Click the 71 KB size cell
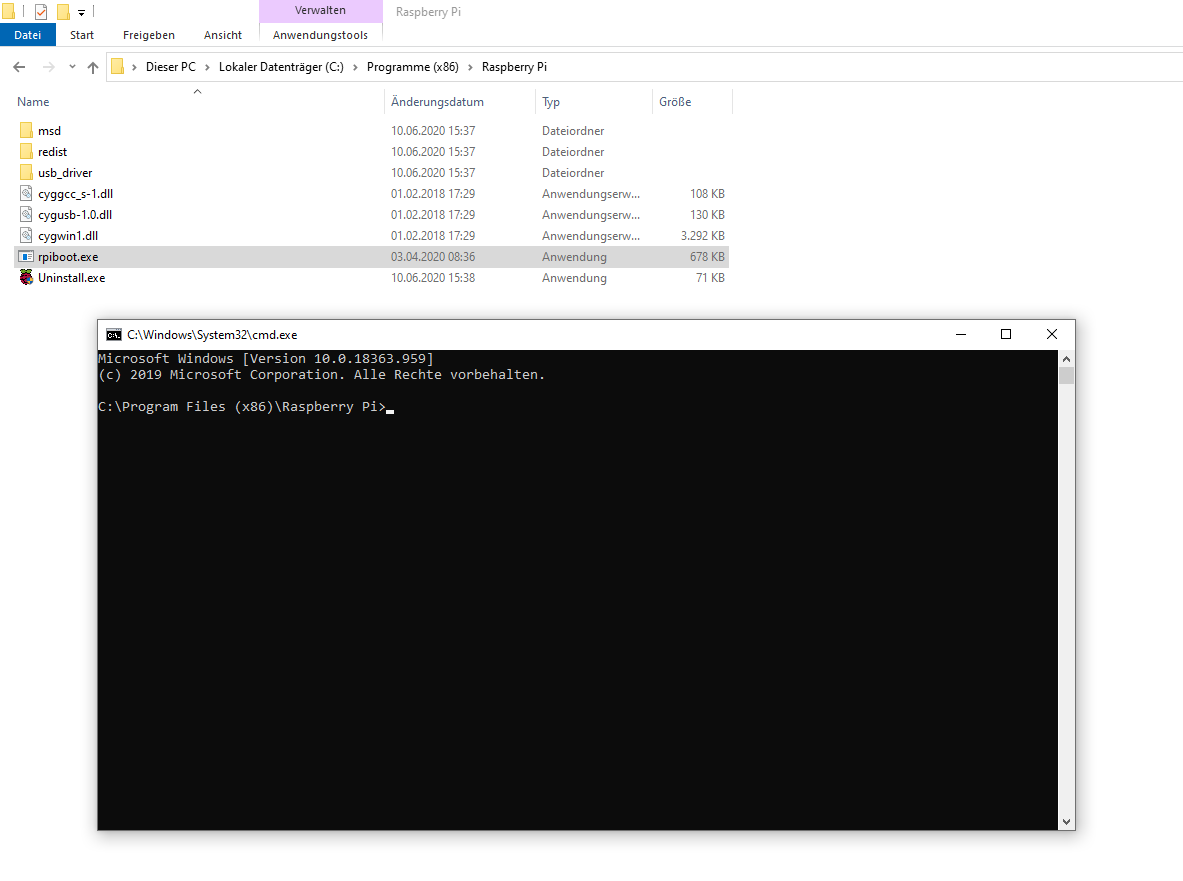 (x=710, y=278)
